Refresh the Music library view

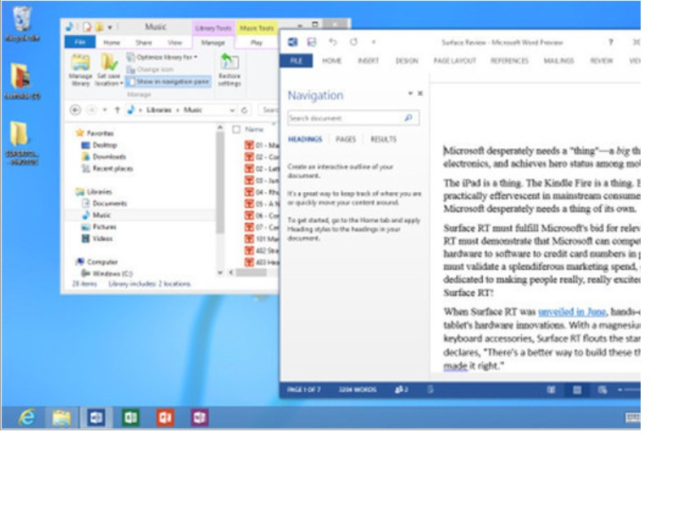(x=245, y=110)
